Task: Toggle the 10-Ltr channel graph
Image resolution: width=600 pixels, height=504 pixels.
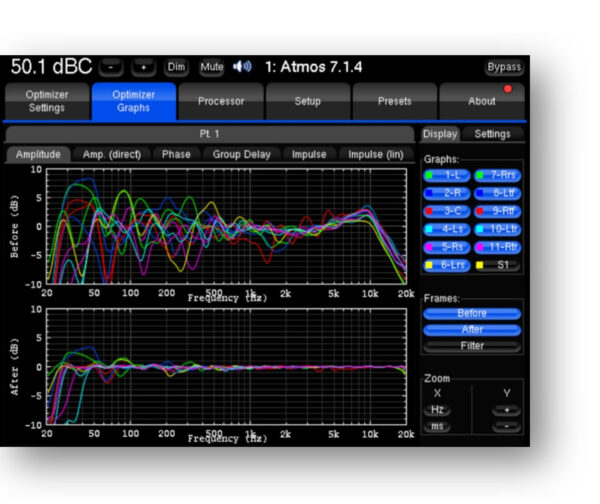Action: click(x=497, y=229)
